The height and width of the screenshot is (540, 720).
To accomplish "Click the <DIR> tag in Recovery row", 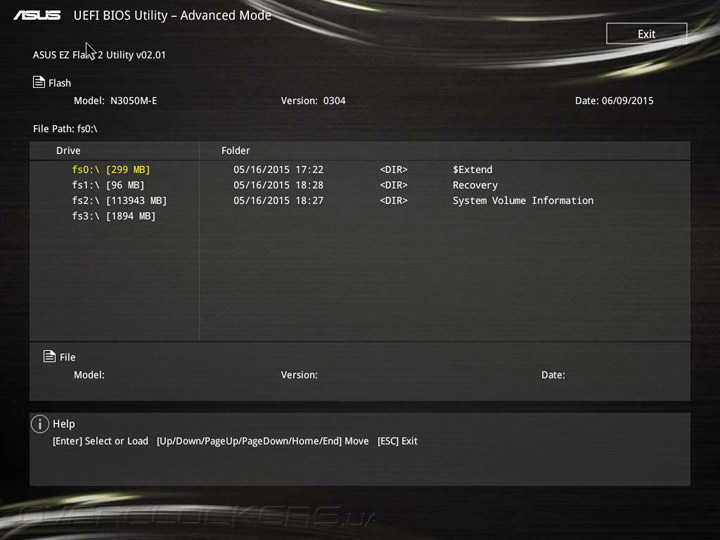I will 394,185.
